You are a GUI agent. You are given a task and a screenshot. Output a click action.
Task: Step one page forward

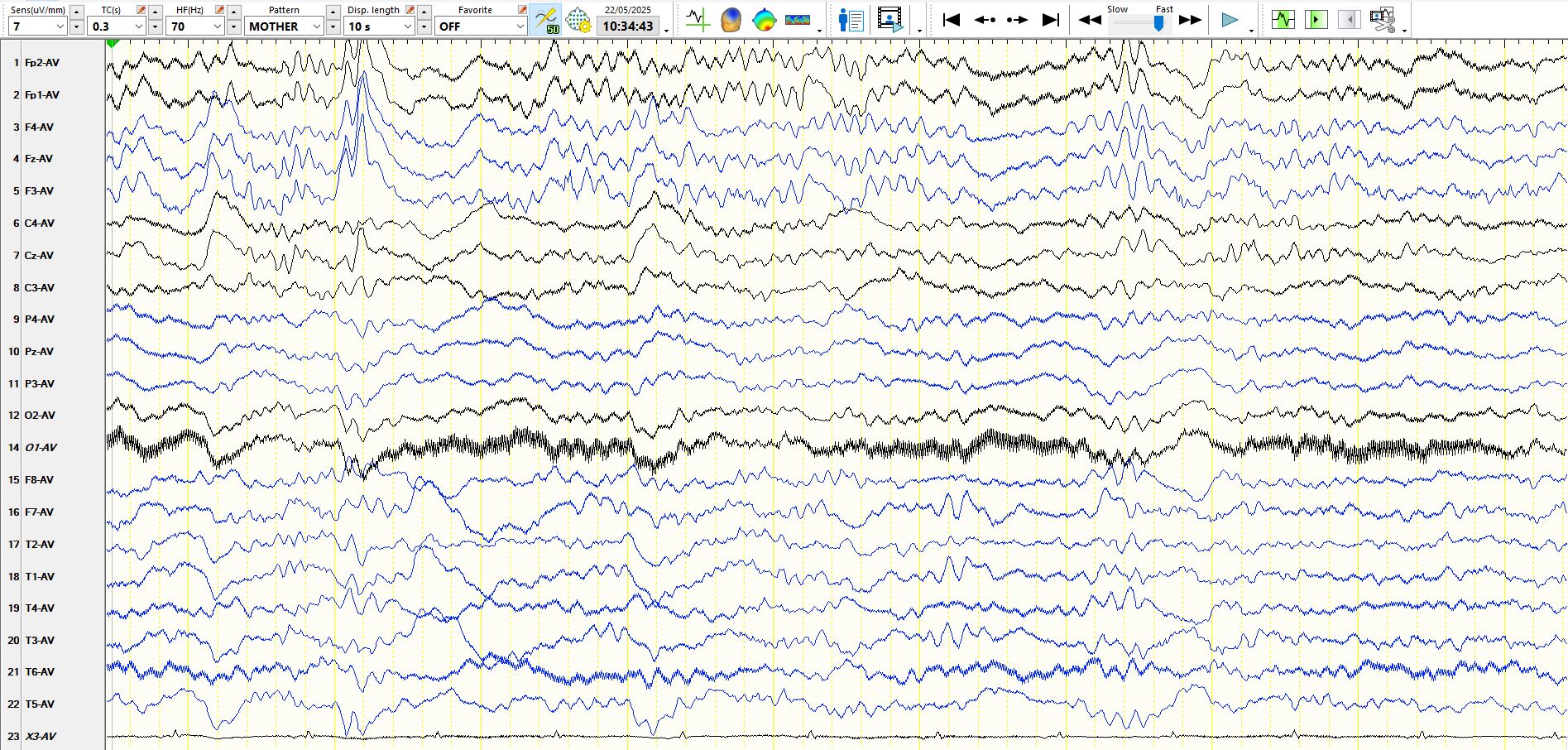pos(1018,20)
